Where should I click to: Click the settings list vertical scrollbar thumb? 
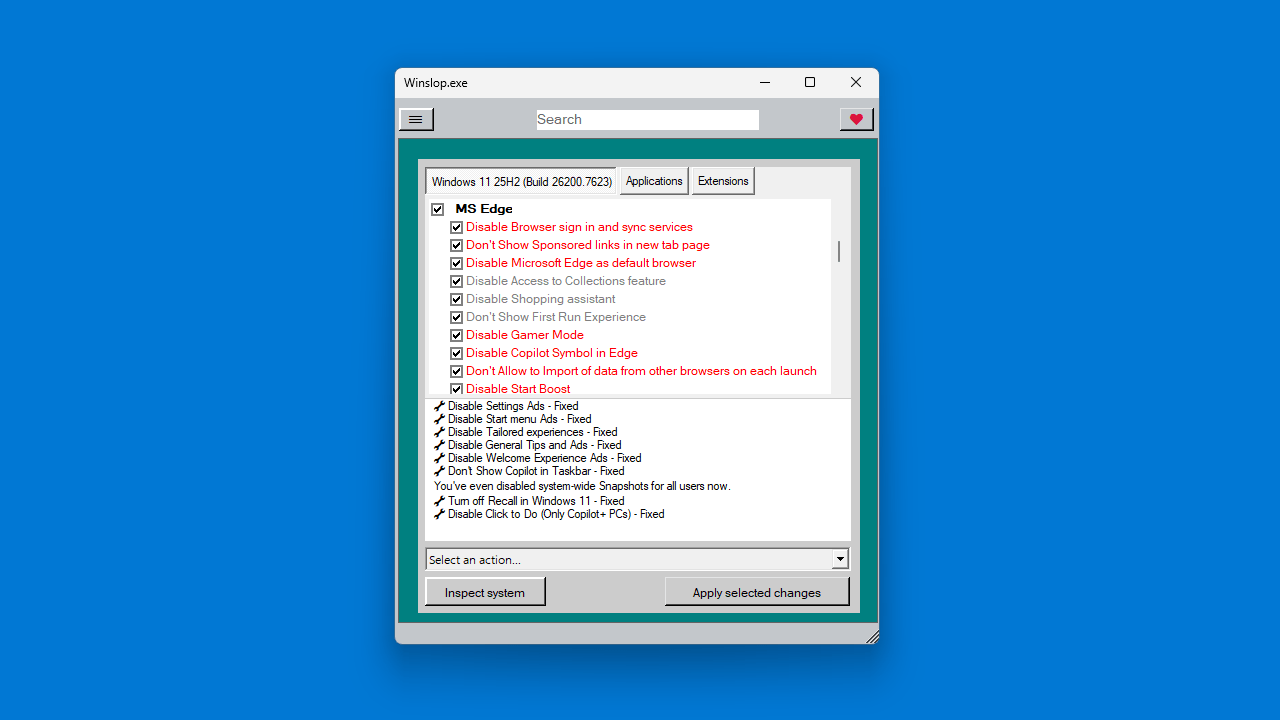coord(838,251)
